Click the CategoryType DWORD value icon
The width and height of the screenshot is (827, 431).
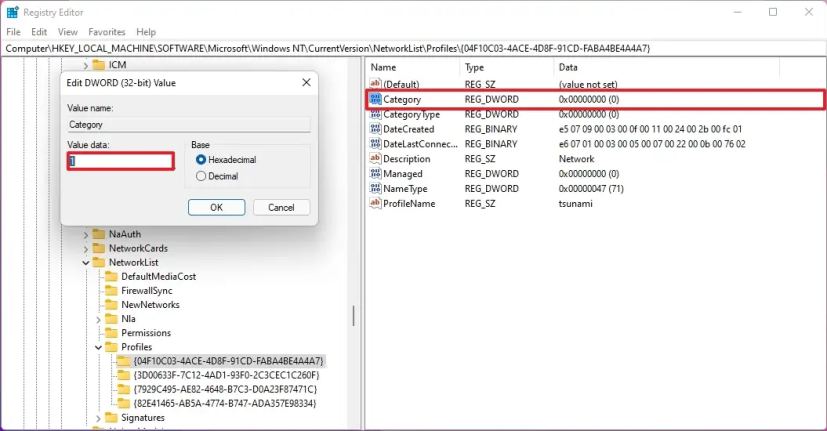point(376,114)
